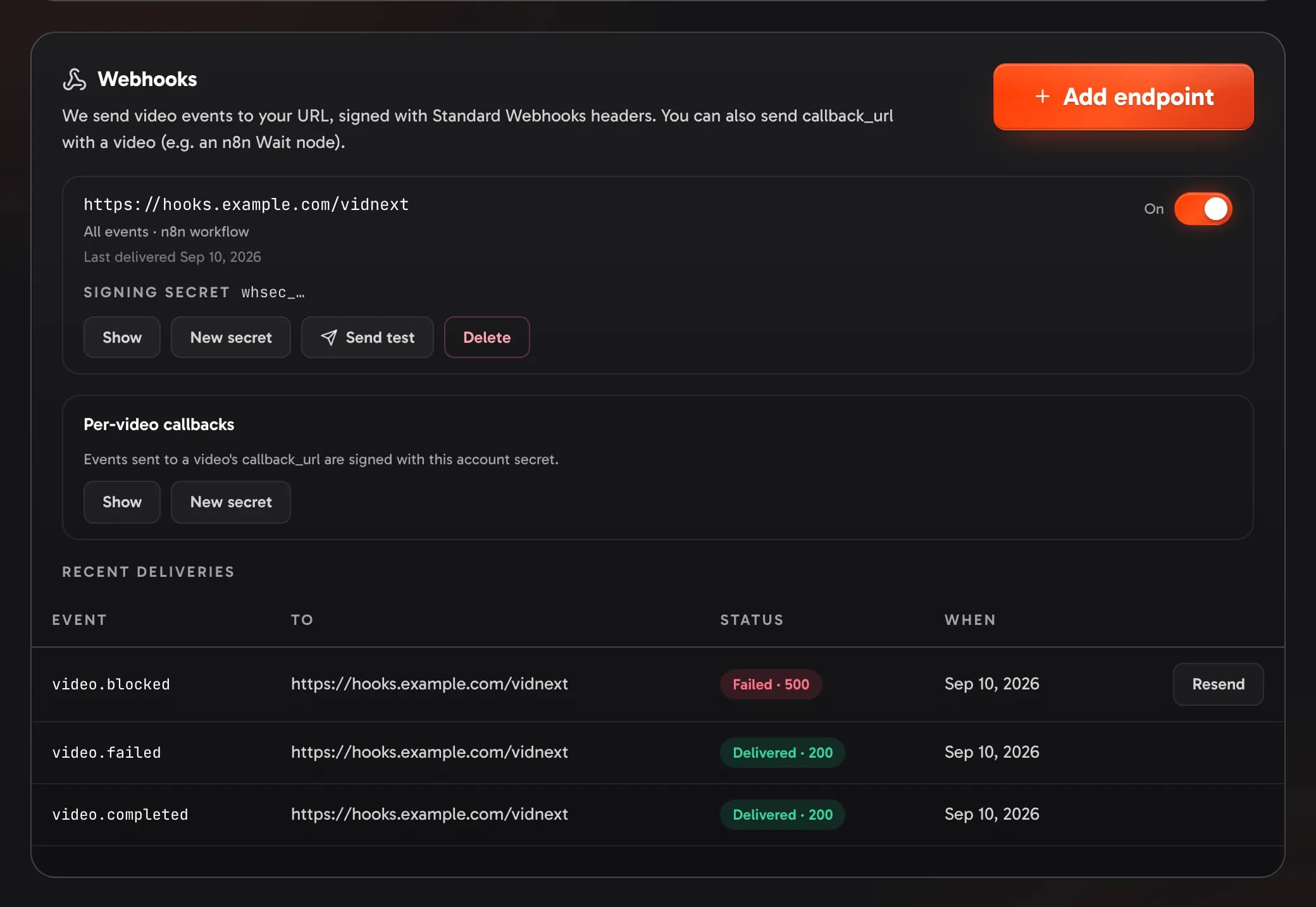Click the 'Failed · 500' status badge
The height and width of the screenshot is (907, 1316).
(x=771, y=684)
